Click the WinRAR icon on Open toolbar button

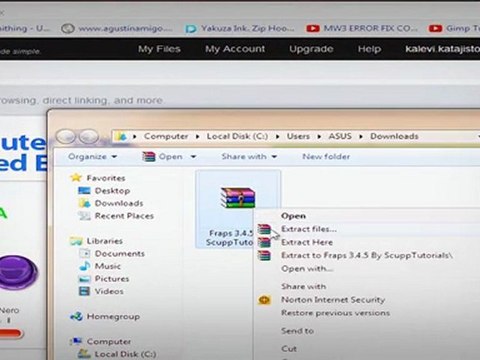149,156
